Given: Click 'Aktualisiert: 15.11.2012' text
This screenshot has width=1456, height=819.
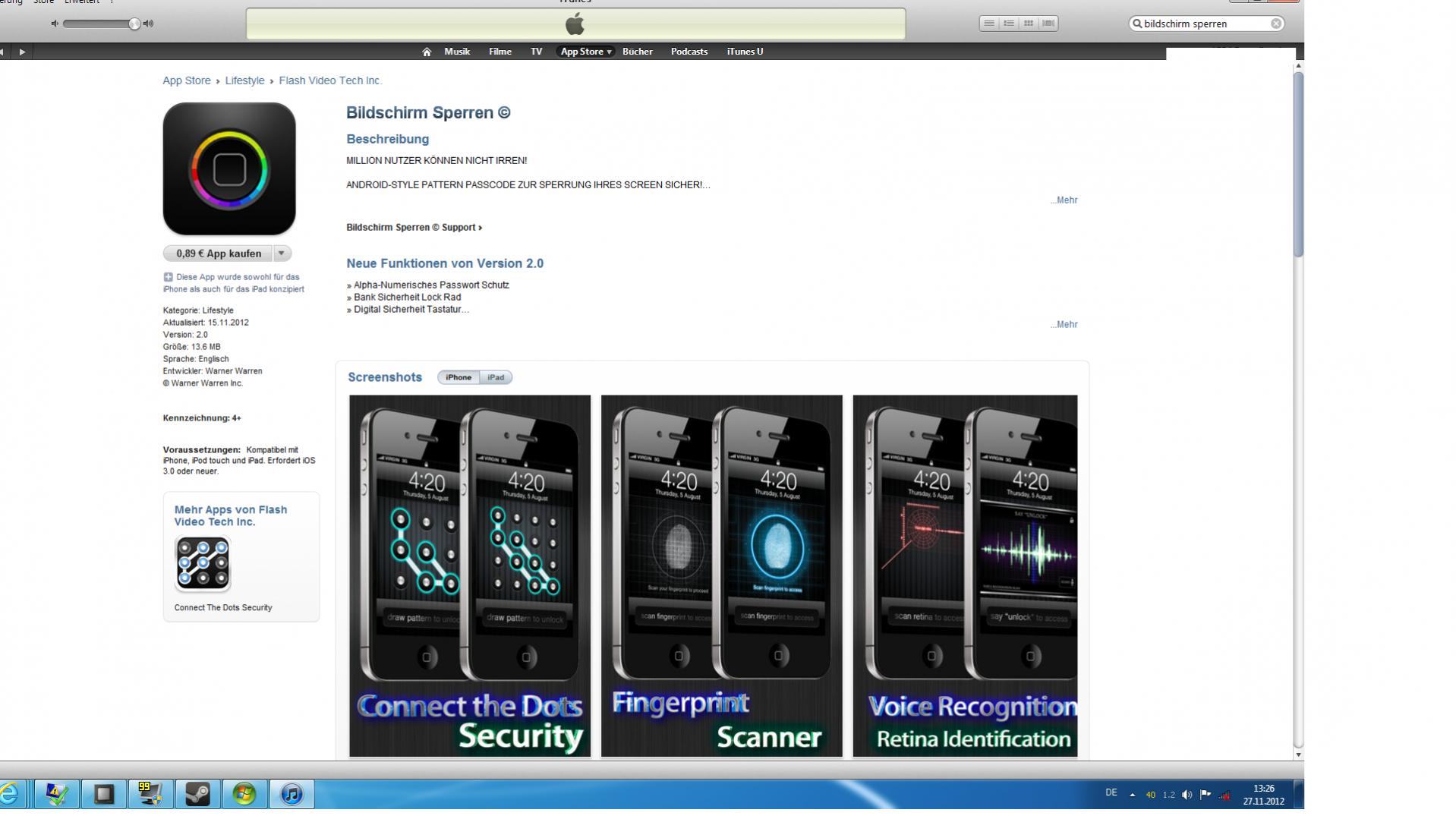Looking at the screenshot, I should pos(206,323).
